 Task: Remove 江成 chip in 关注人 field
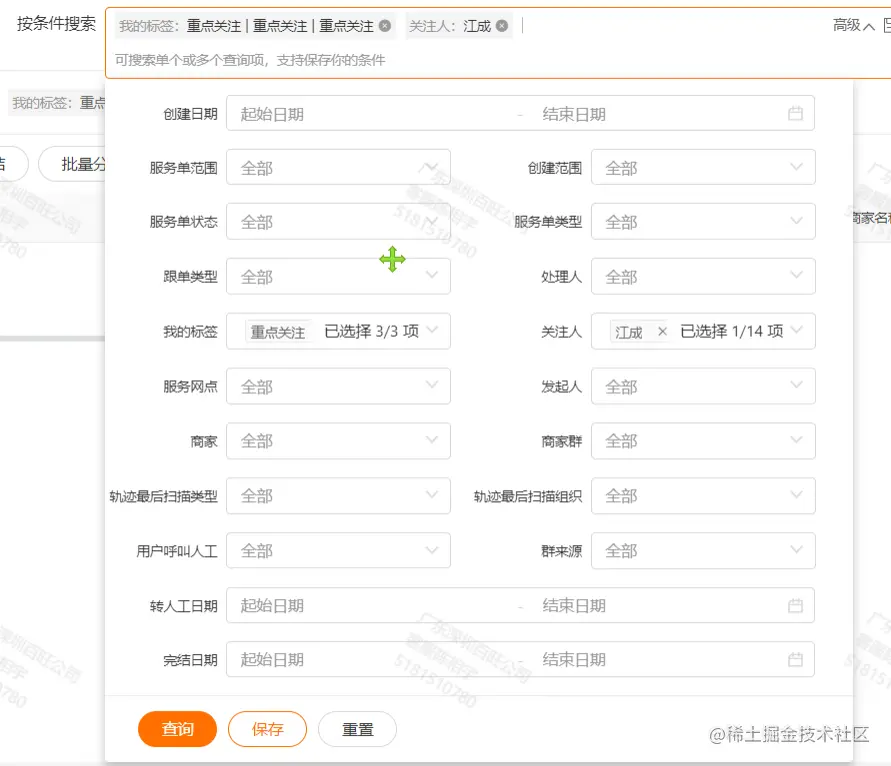[662, 331]
